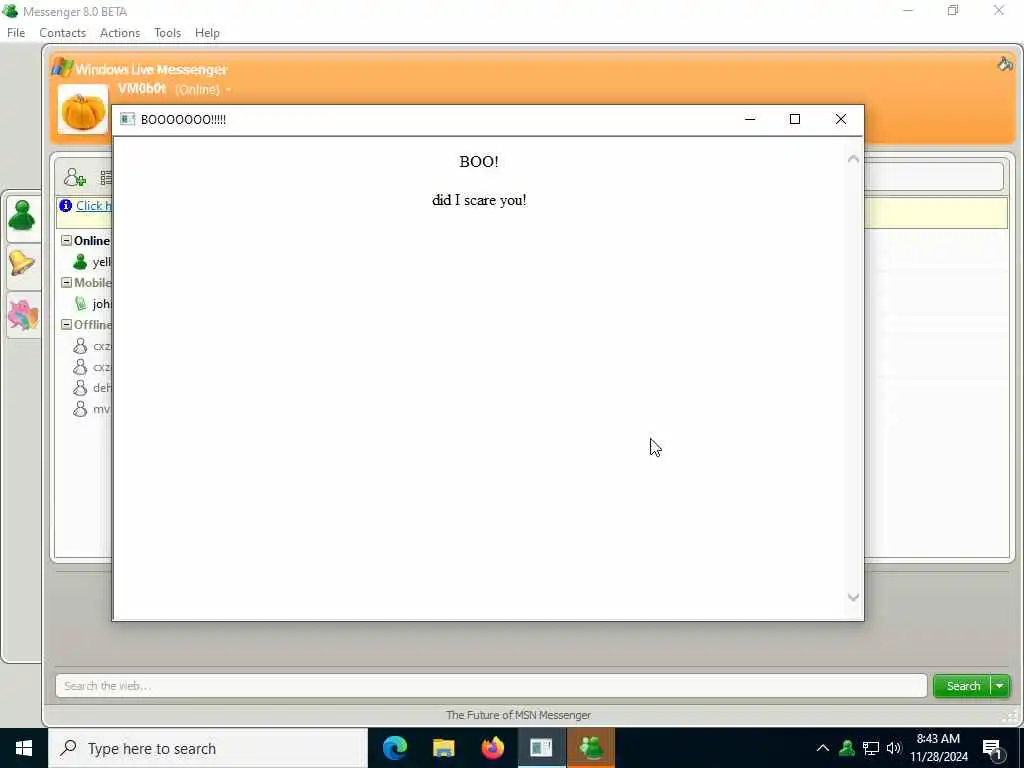Image resolution: width=1024 pixels, height=768 pixels.
Task: Launch Microsoft Edge from taskbar
Action: [394, 748]
